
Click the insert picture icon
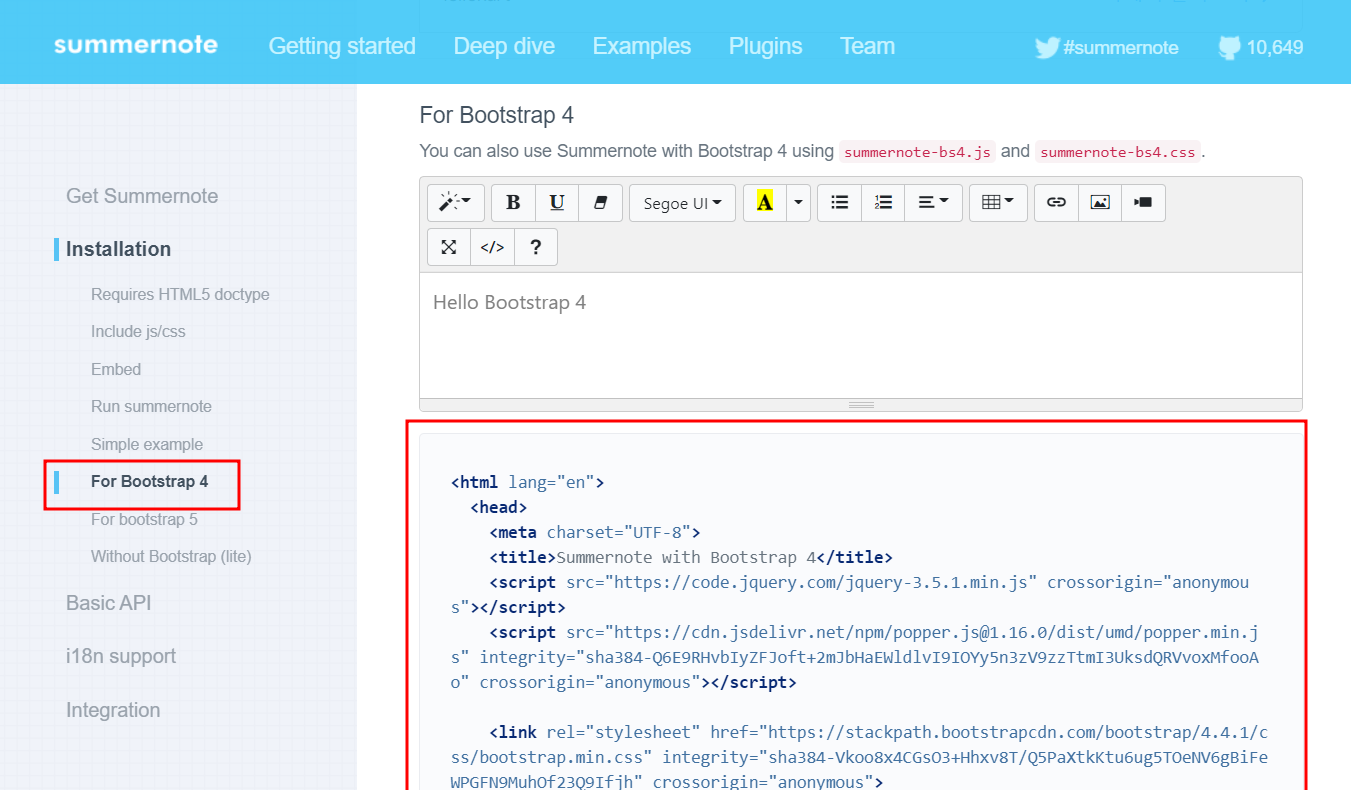point(1100,202)
